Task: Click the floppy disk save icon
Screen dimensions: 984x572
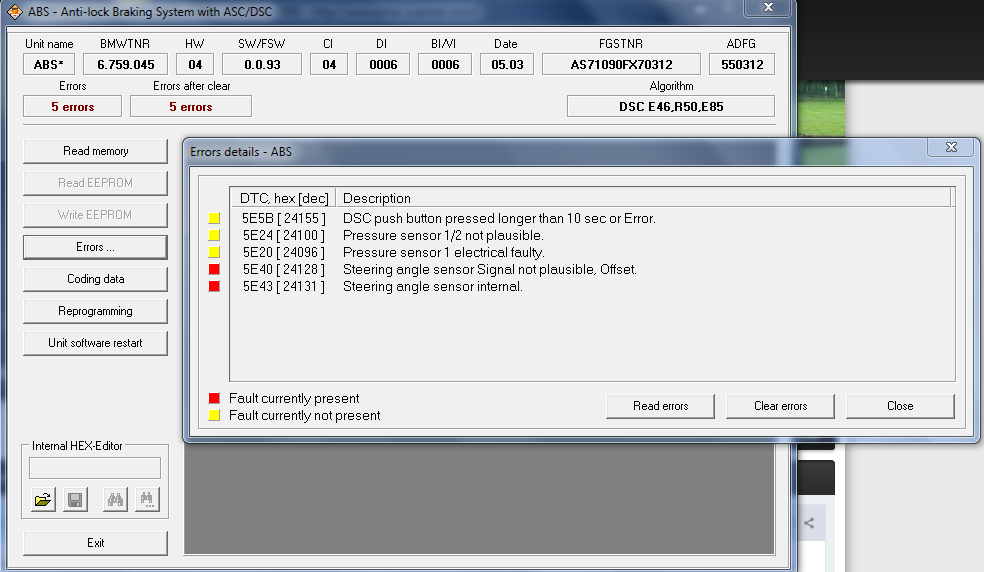Action: pos(75,500)
